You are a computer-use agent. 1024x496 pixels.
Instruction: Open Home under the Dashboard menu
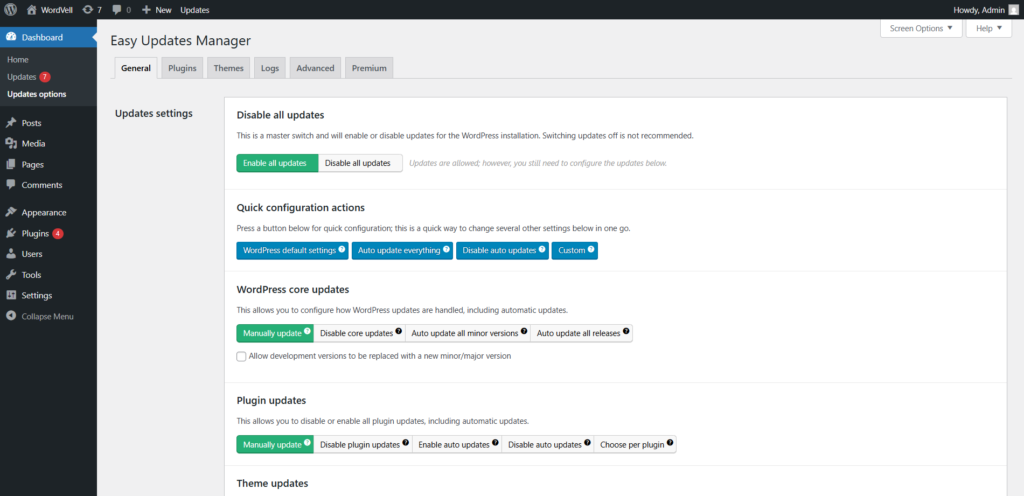(x=18, y=59)
